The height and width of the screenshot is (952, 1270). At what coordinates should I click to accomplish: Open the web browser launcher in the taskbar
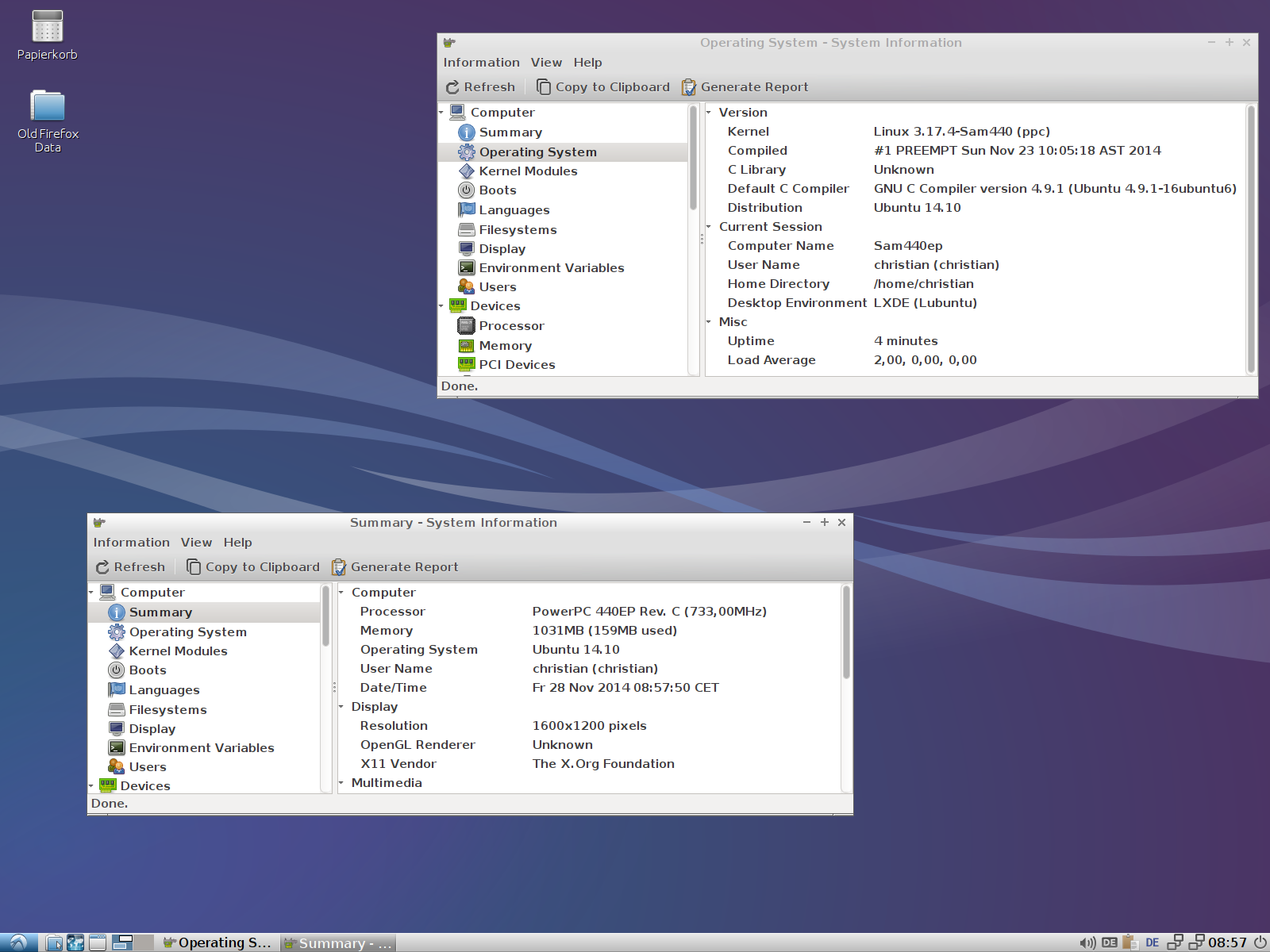(x=75, y=942)
